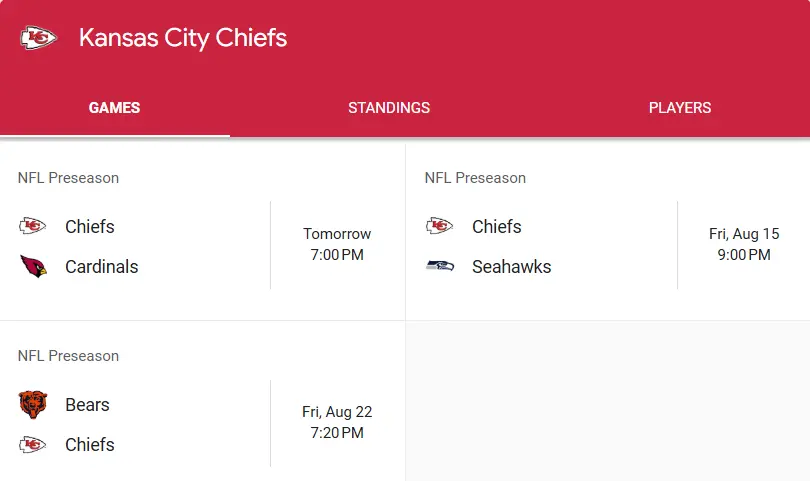
Task: Click the Cardinals team name
Action: [102, 267]
